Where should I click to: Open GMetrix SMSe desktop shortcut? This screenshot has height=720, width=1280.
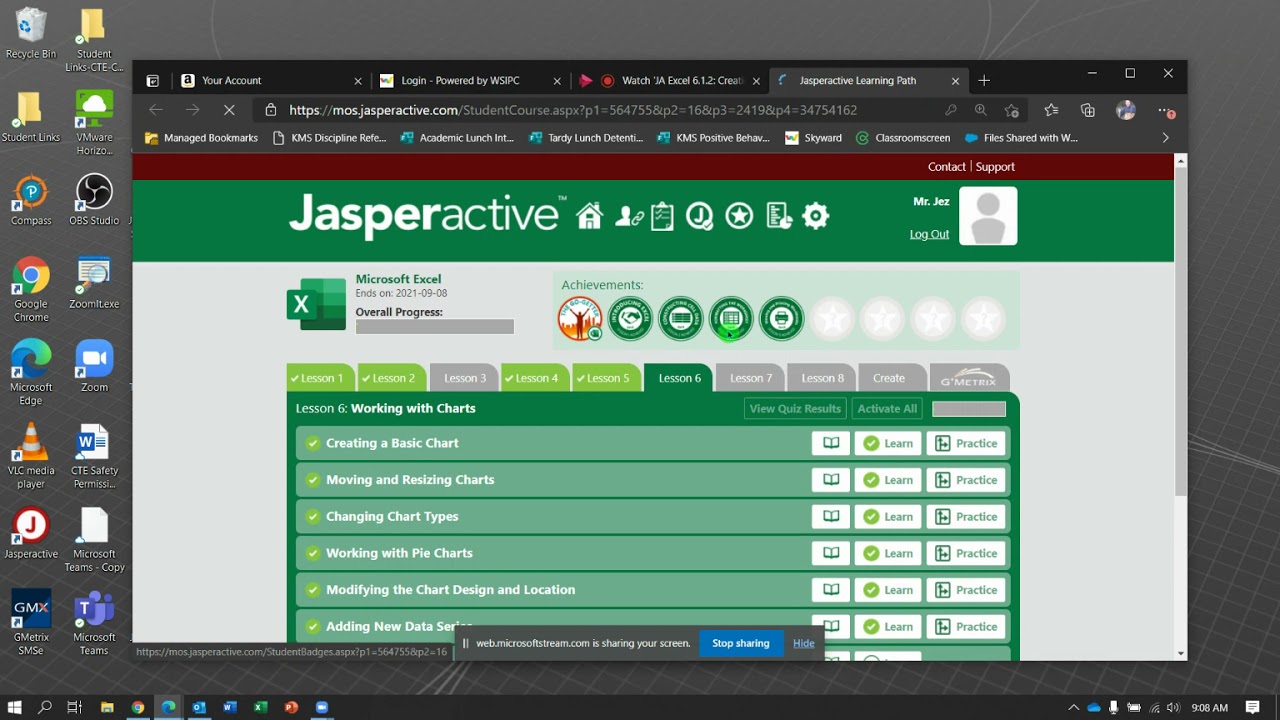[31, 621]
